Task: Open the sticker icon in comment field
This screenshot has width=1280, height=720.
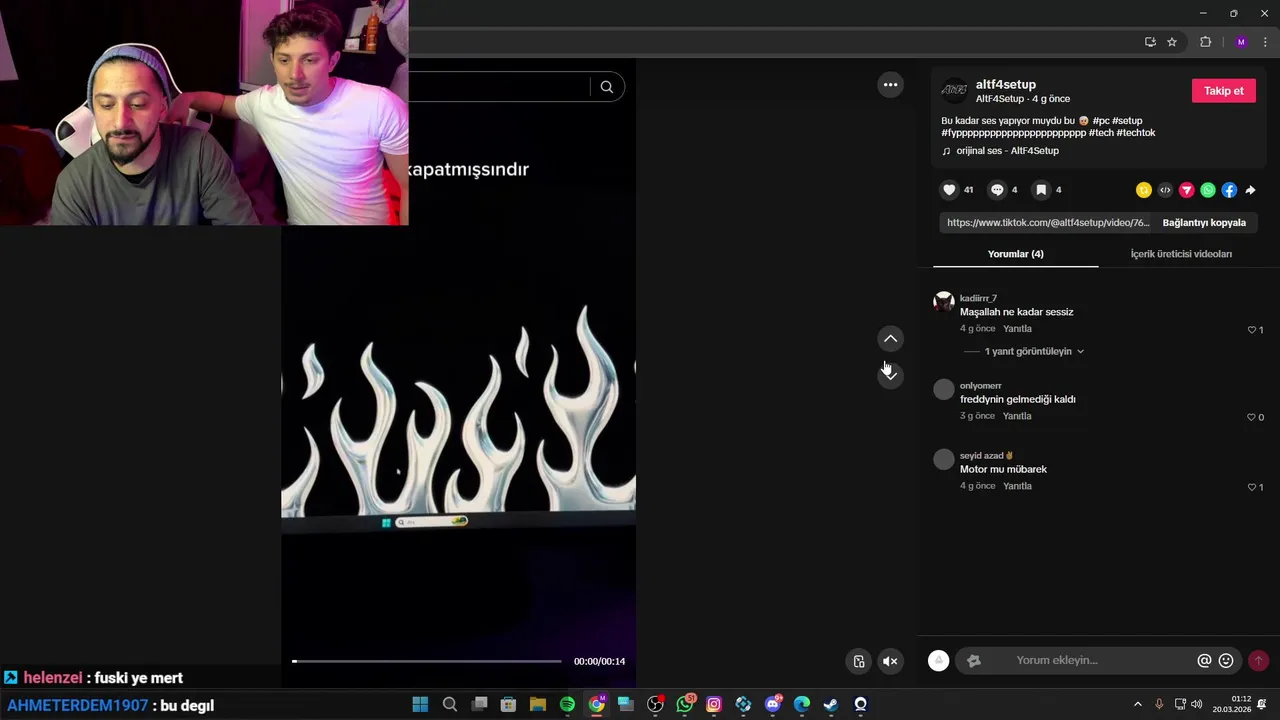Action: point(974,661)
